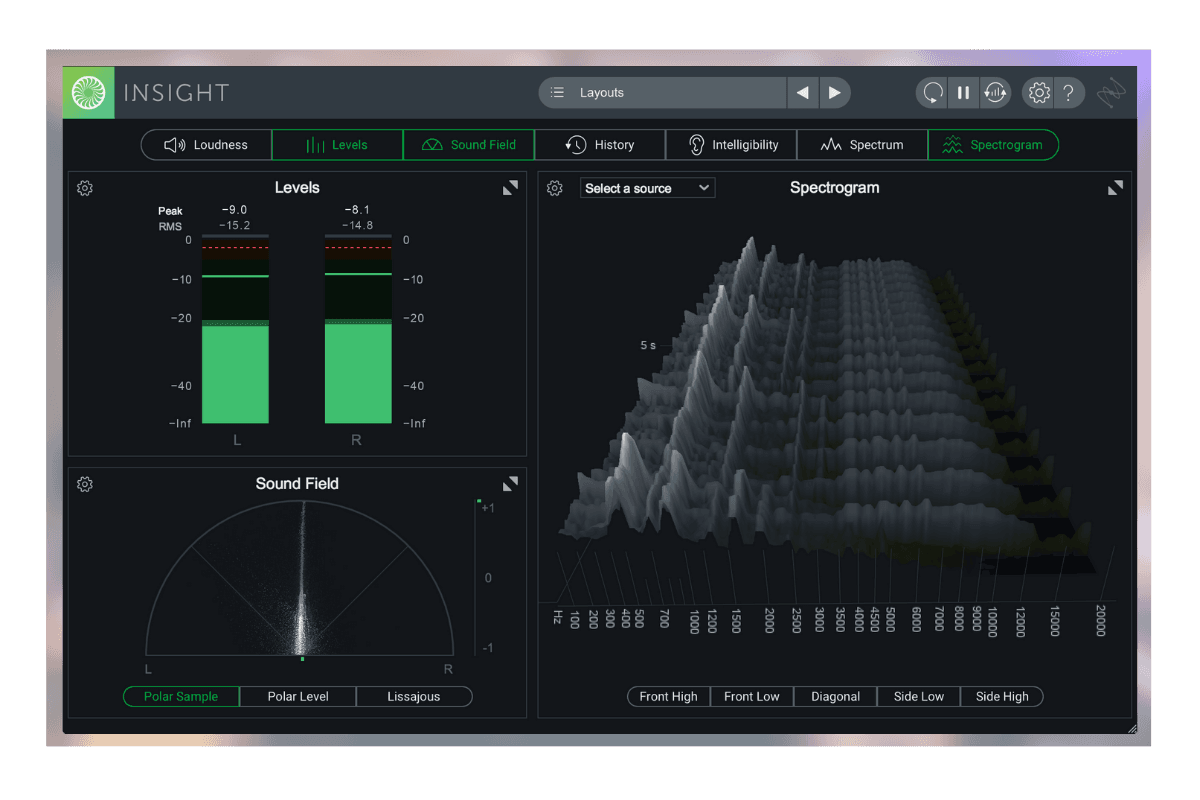Screen dimensions: 1200x800
Task: Toggle the Loudness module
Action: click(x=206, y=145)
